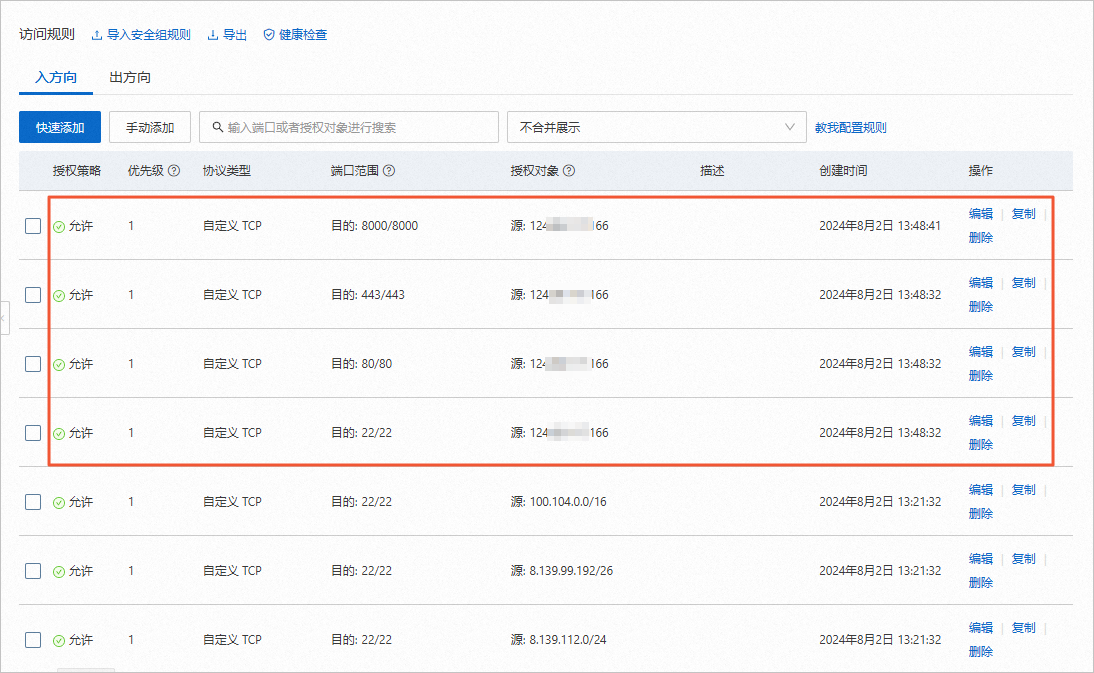Click the search magnifier icon
This screenshot has width=1094, height=673.
pos(218,128)
